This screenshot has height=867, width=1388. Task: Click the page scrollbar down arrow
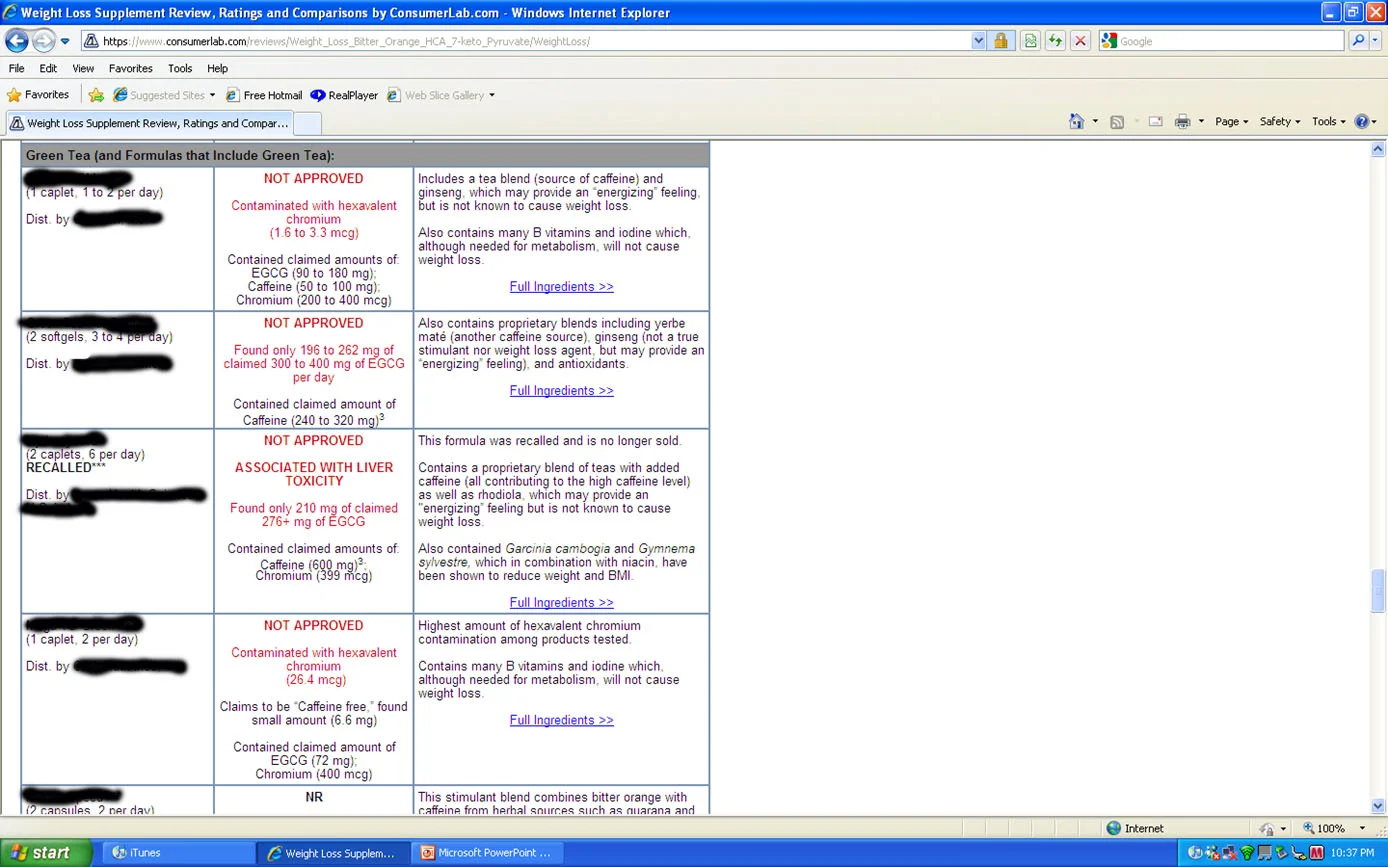[x=1378, y=805]
